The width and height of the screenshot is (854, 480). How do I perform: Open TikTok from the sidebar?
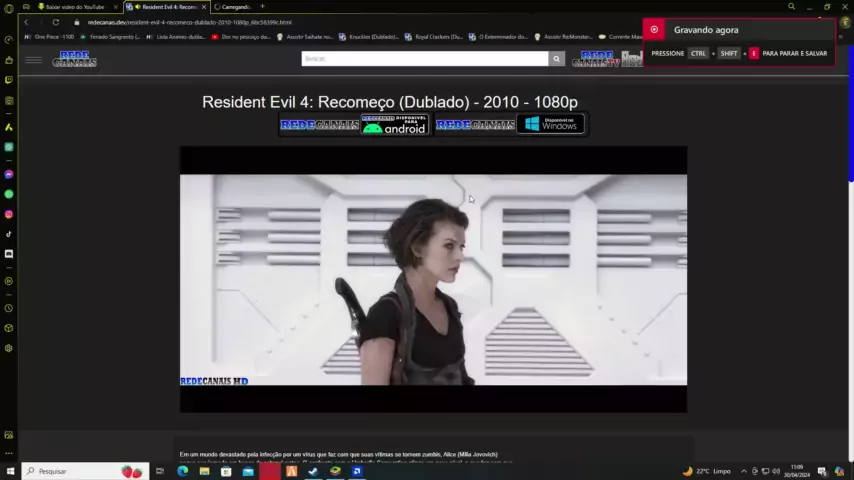coord(9,234)
